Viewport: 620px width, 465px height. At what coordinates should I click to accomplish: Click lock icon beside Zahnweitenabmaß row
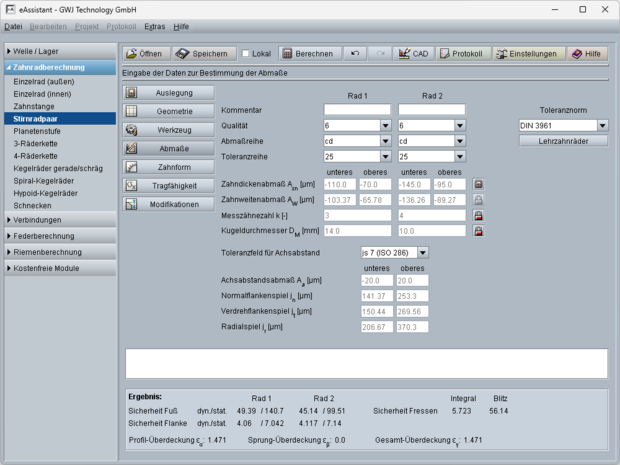(479, 200)
